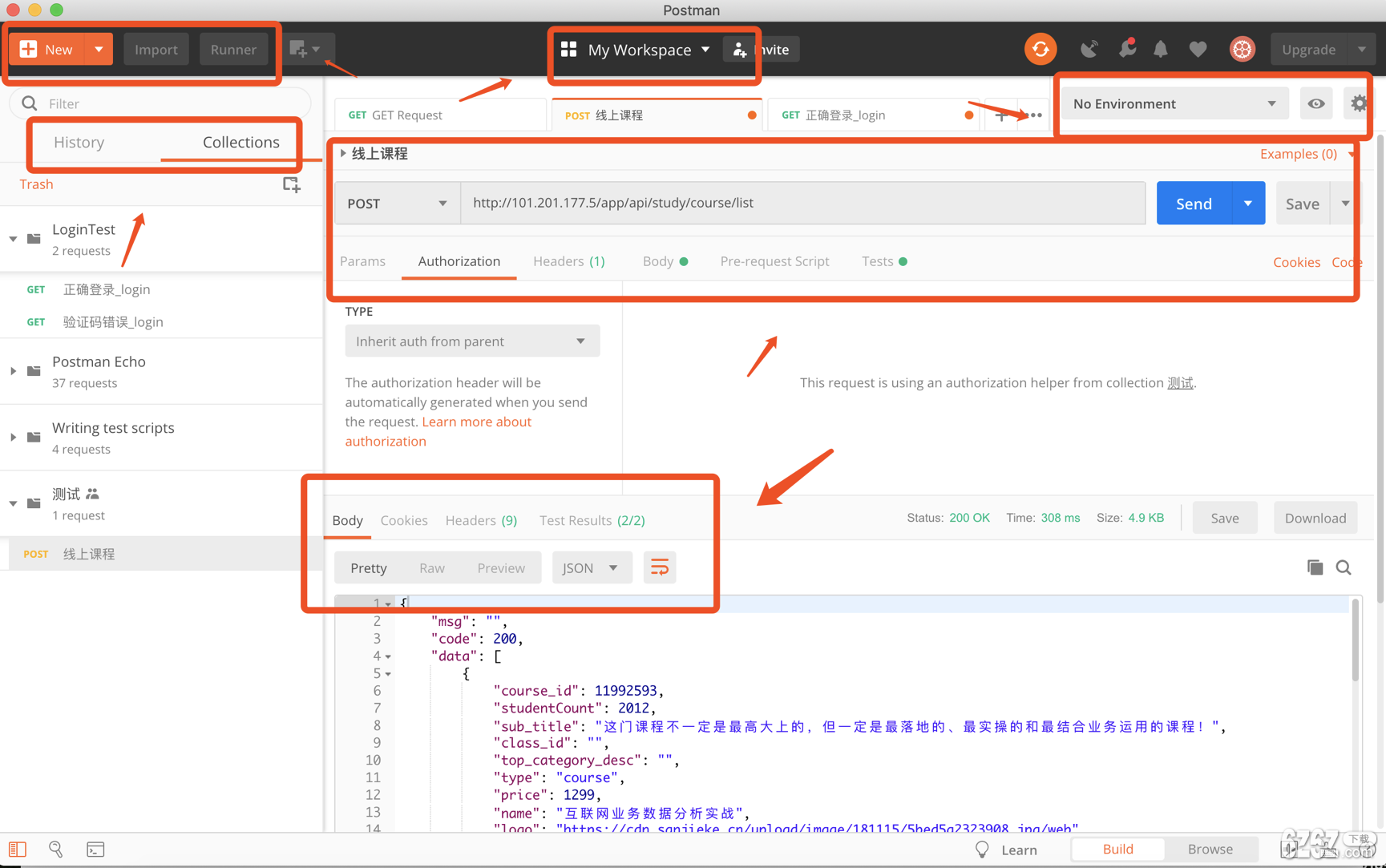Image resolution: width=1386 pixels, height=868 pixels.
Task: Open the New button dropdown arrow
Action: point(99,50)
